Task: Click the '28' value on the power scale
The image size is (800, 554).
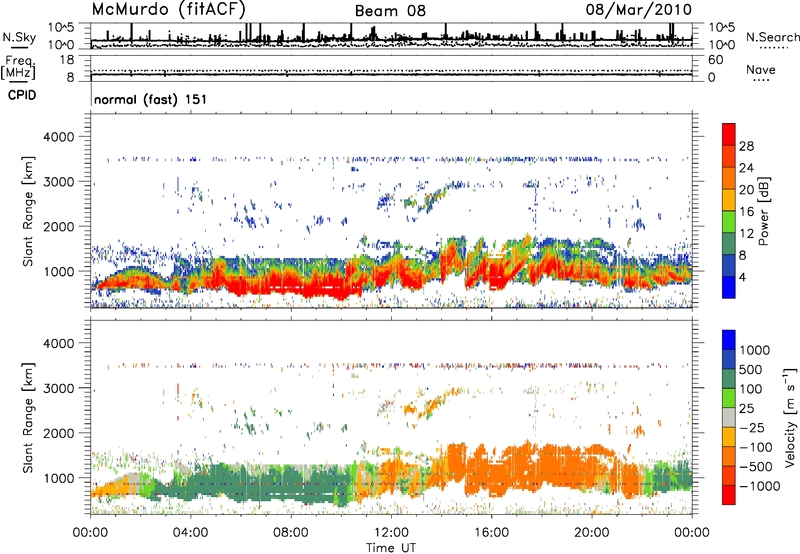Action: [746, 146]
